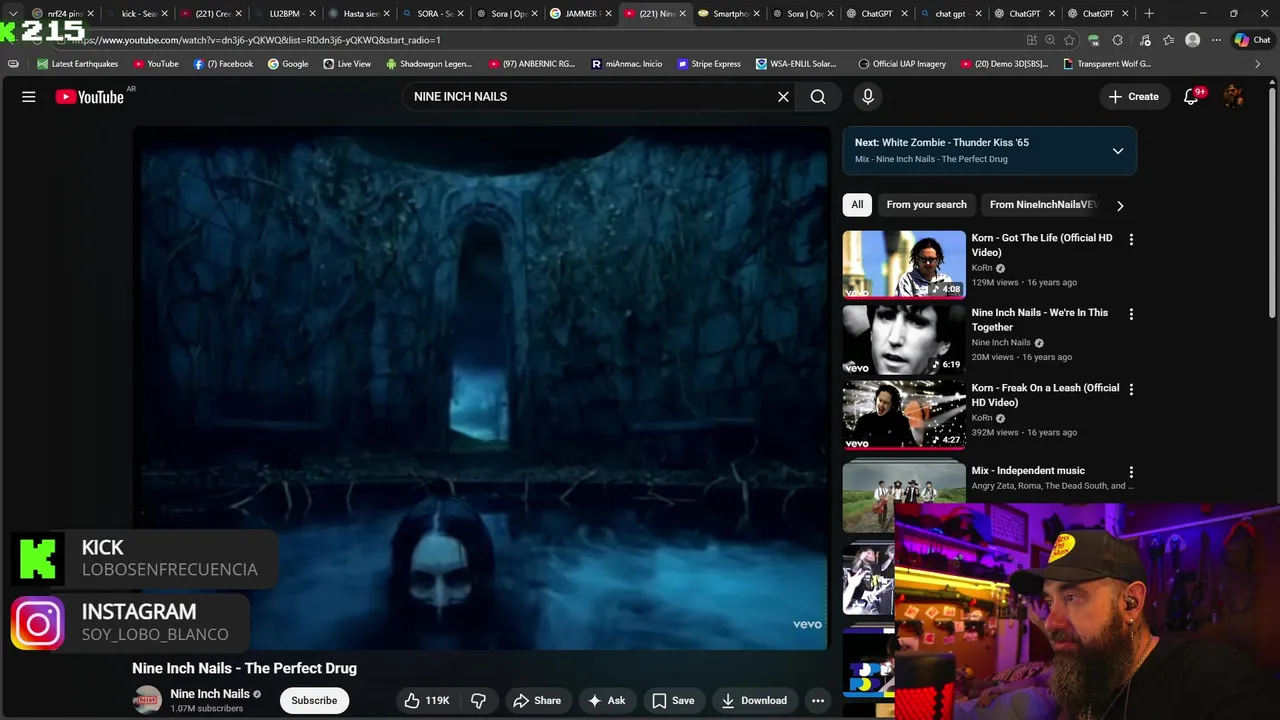Select the From your search chip
This screenshot has height=720, width=1280.
927,205
